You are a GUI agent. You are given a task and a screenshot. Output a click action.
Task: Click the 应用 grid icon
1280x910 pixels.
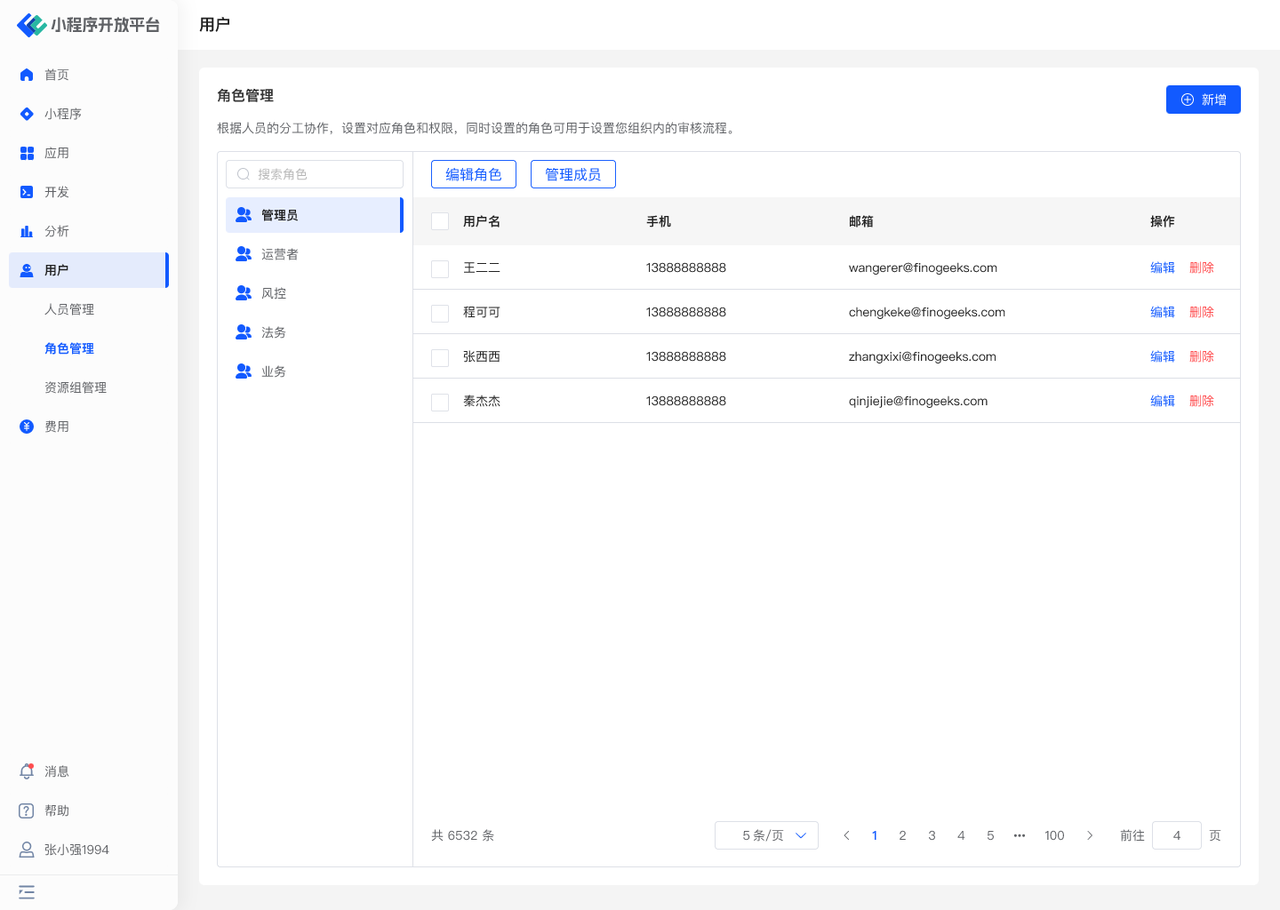27,153
